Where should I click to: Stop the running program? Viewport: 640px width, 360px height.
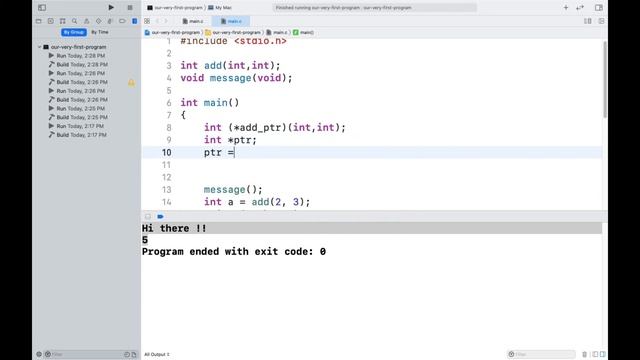point(130,7)
